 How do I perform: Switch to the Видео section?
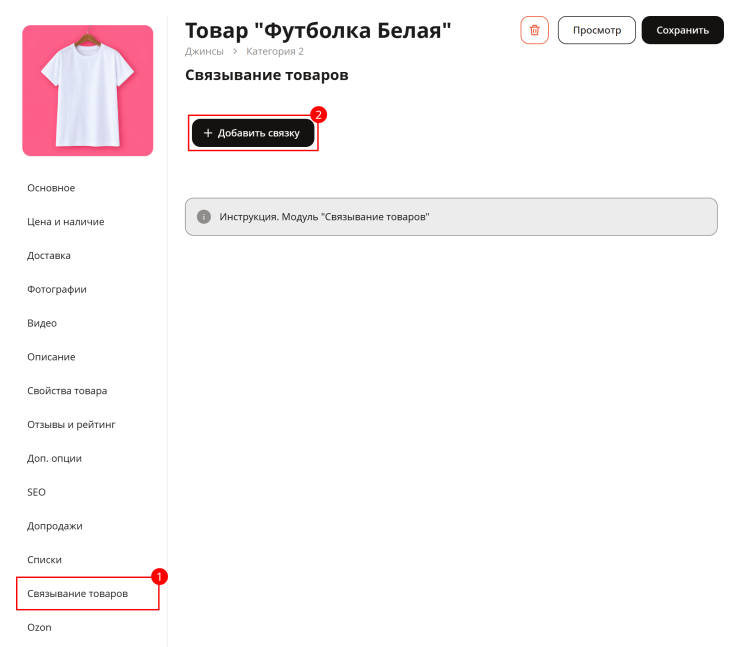(x=42, y=323)
